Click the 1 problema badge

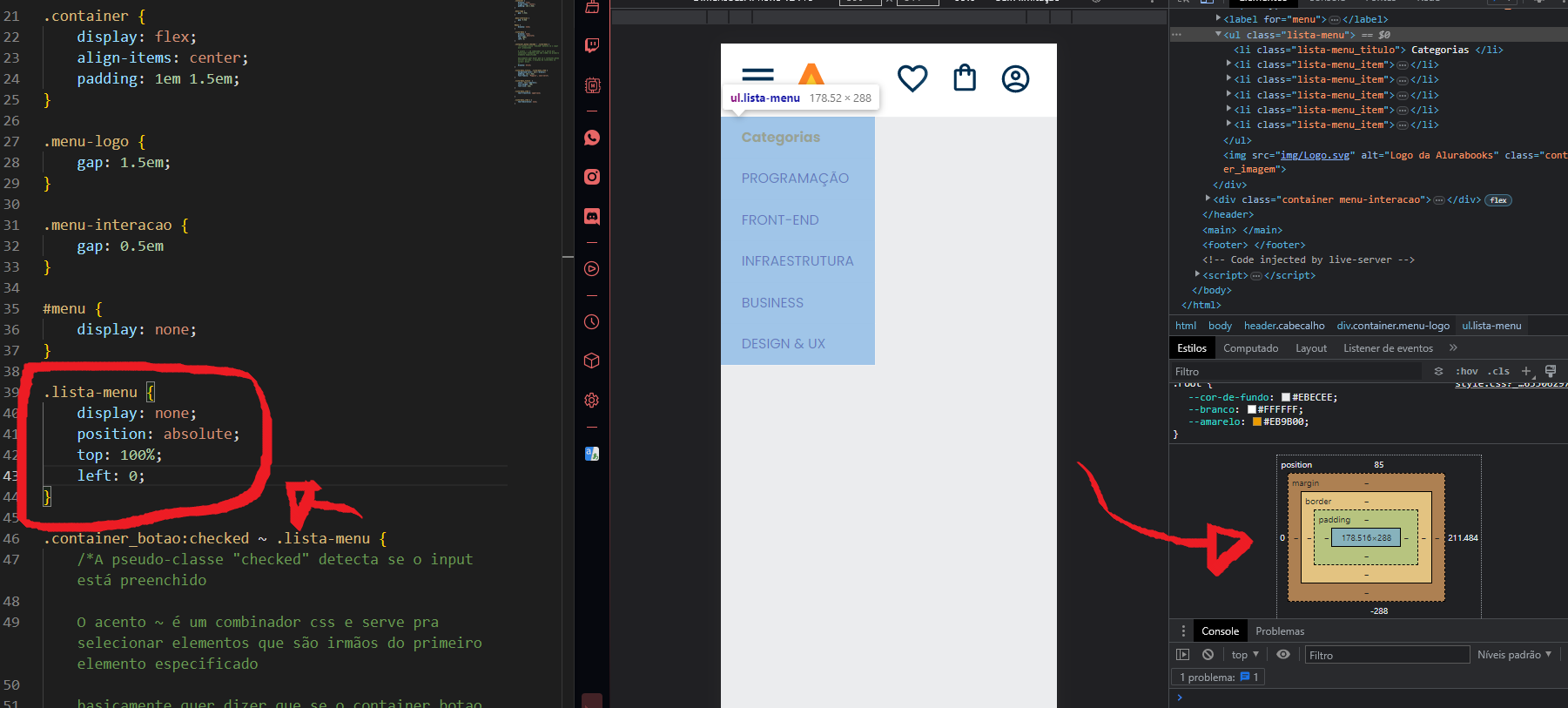pos(1218,677)
